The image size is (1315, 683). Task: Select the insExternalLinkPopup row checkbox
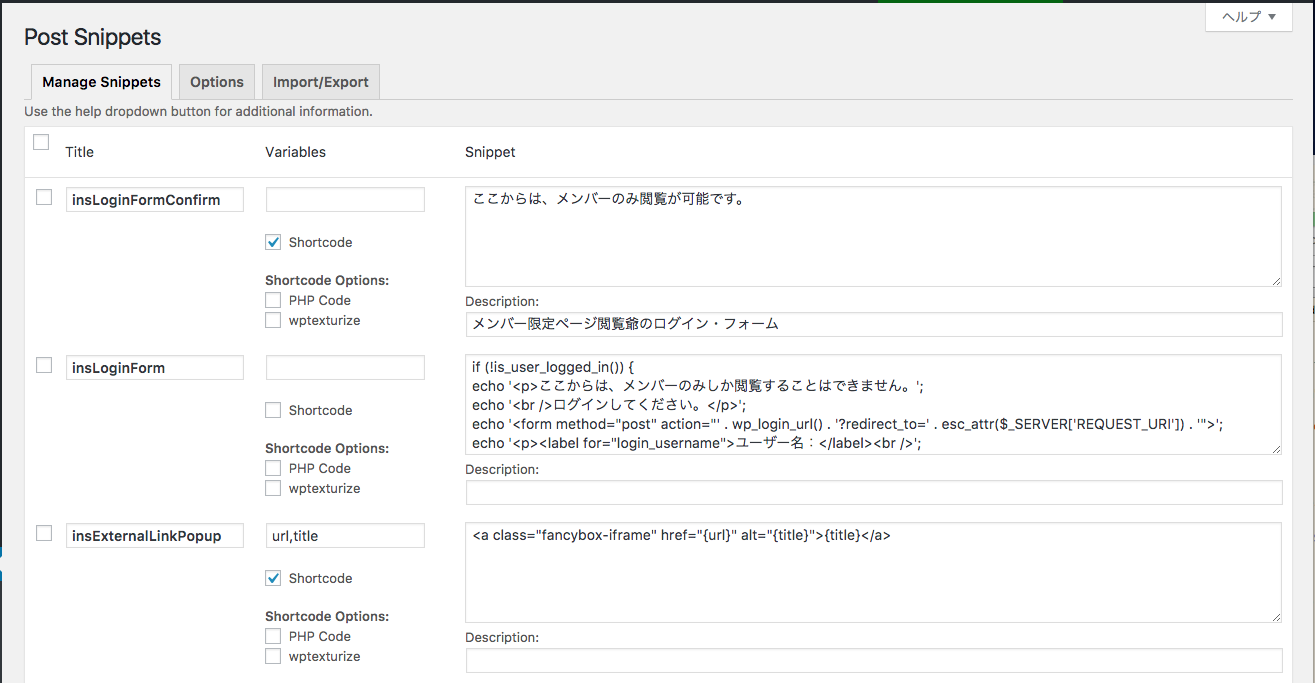coord(44,533)
